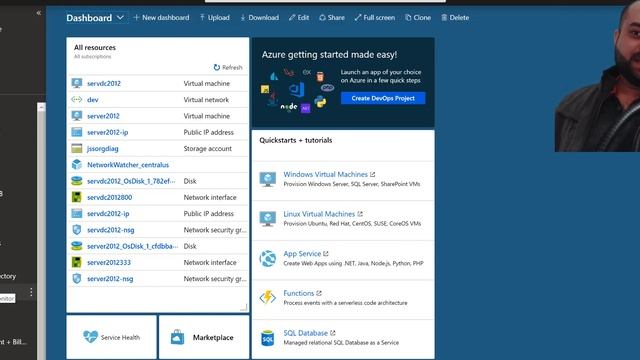The height and width of the screenshot is (360, 640).
Task: Click the server2012 virtual machine icon
Action: click(77, 116)
